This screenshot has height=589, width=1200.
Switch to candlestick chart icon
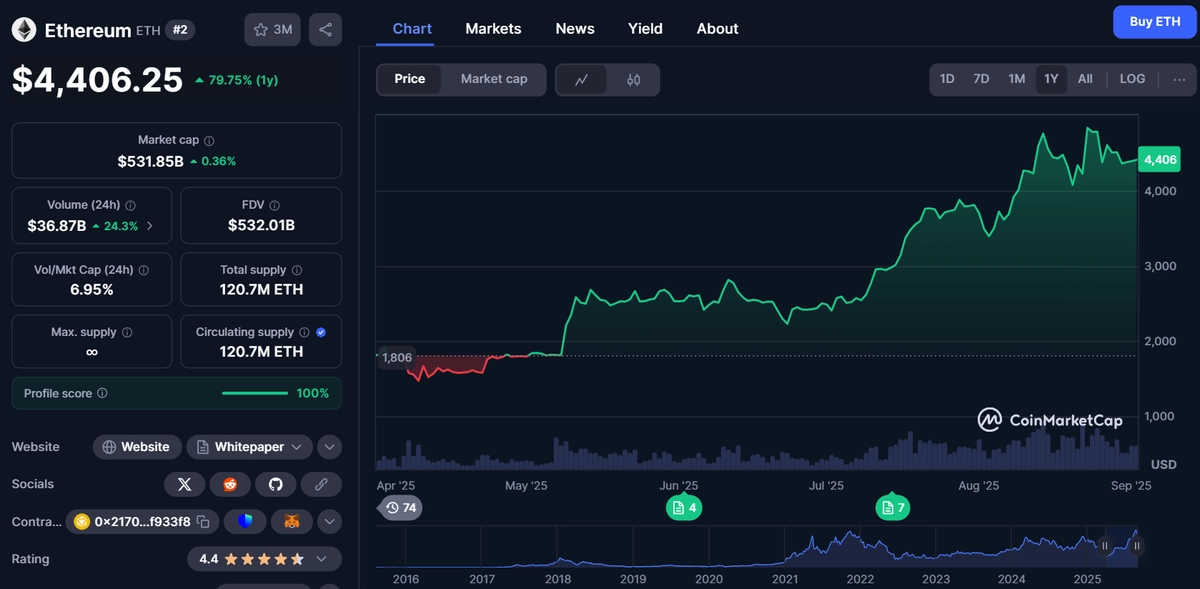coord(633,80)
